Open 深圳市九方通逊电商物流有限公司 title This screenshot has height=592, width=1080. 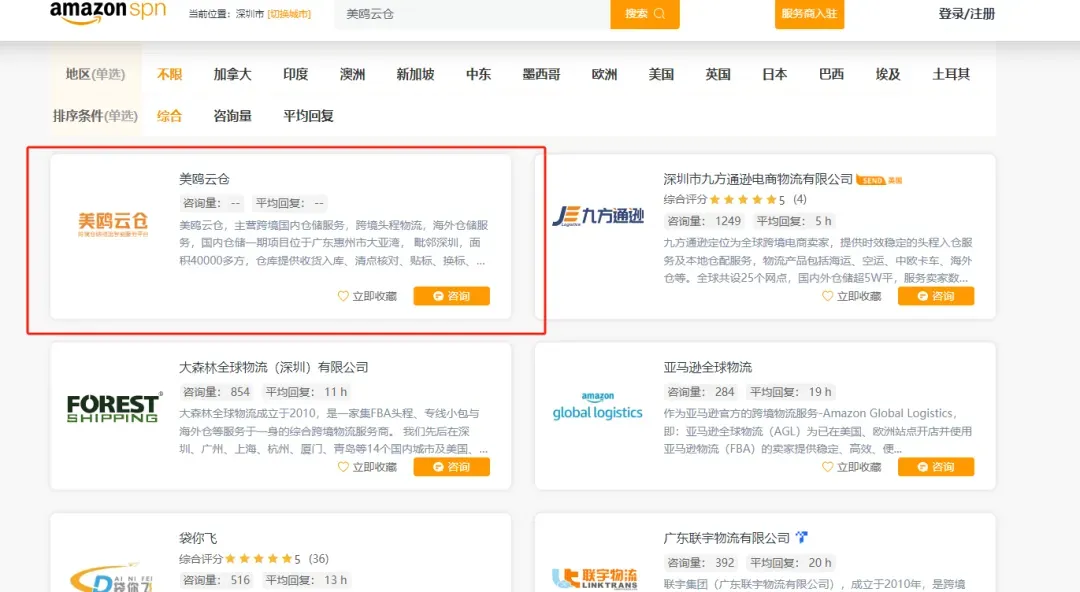click(758, 179)
